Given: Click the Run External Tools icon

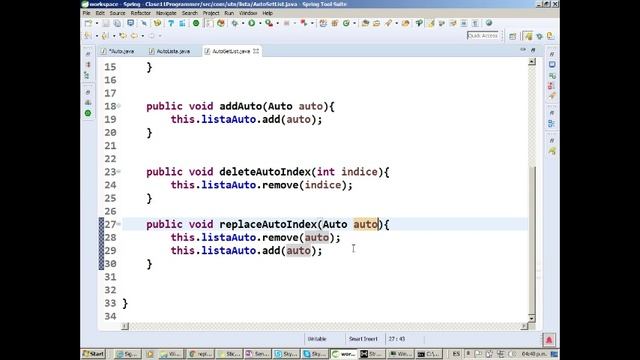Looking at the screenshot, I should [269, 23].
